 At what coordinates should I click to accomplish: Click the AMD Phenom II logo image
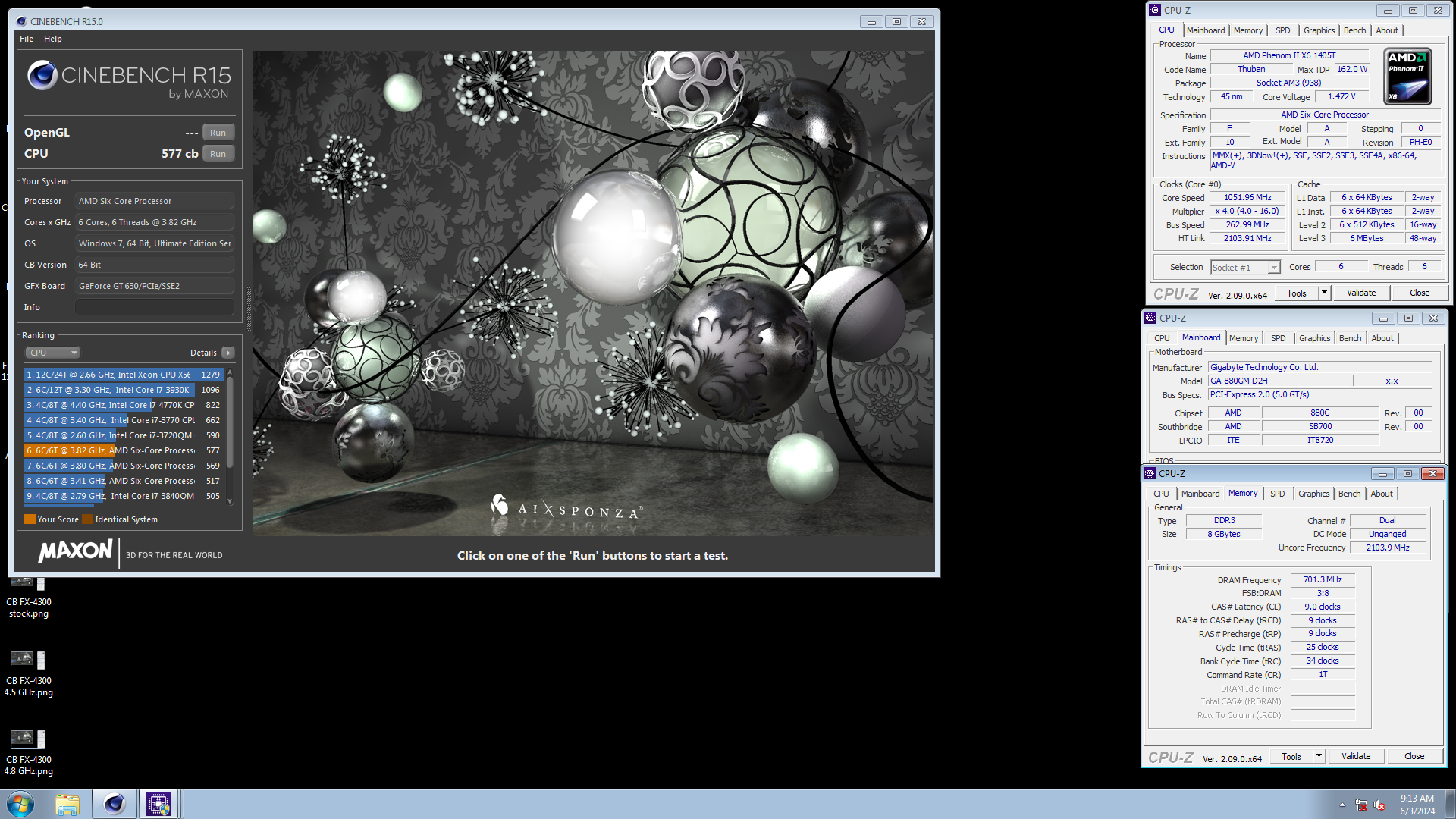[x=1407, y=77]
